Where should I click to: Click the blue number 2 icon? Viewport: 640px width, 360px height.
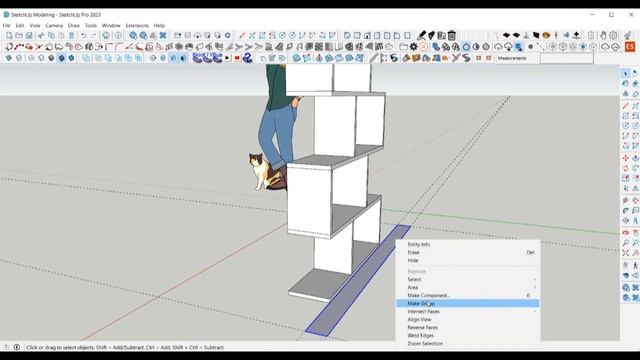click(248, 58)
